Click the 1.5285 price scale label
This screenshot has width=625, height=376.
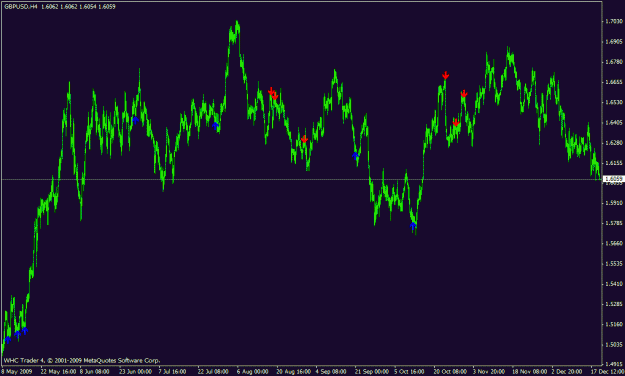tap(614, 304)
